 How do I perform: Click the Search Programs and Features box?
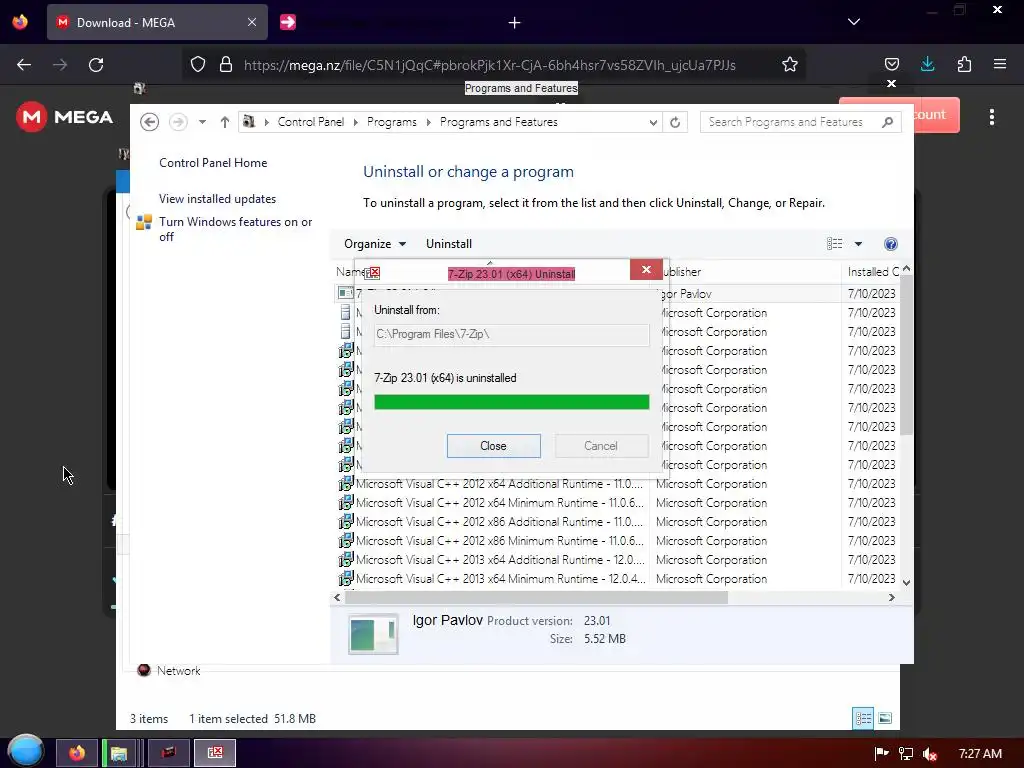(x=801, y=122)
